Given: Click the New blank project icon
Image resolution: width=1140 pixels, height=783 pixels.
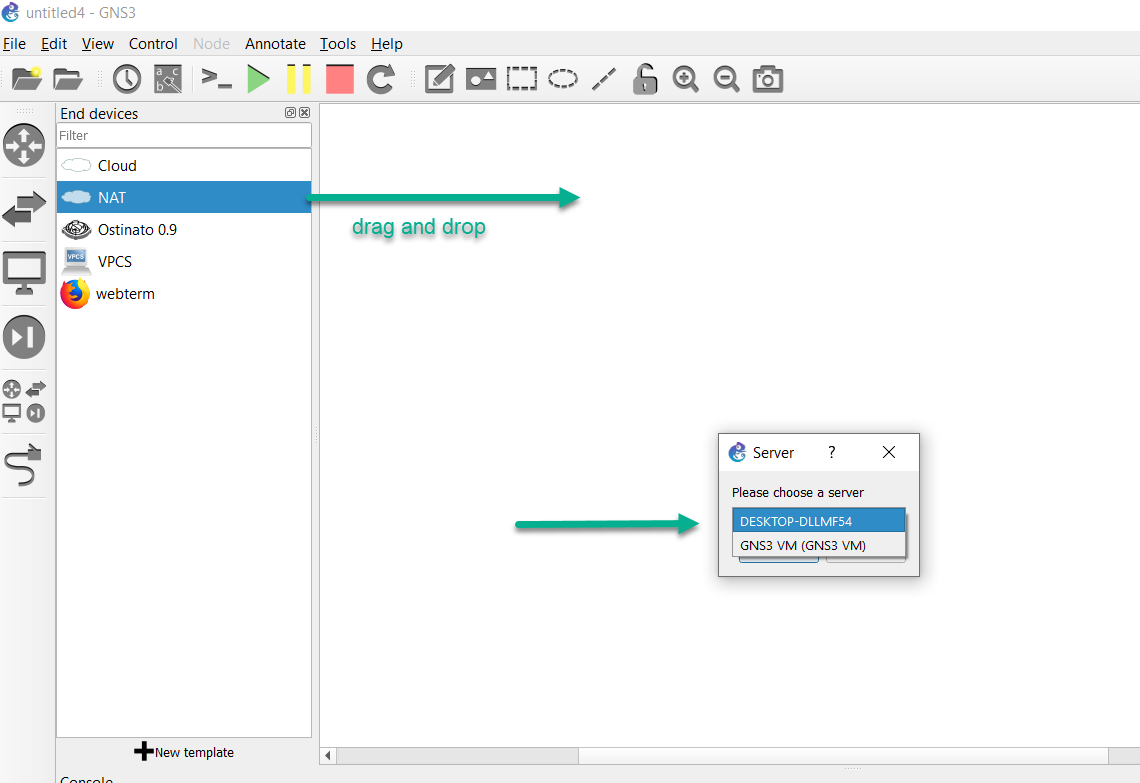Looking at the screenshot, I should [x=27, y=79].
